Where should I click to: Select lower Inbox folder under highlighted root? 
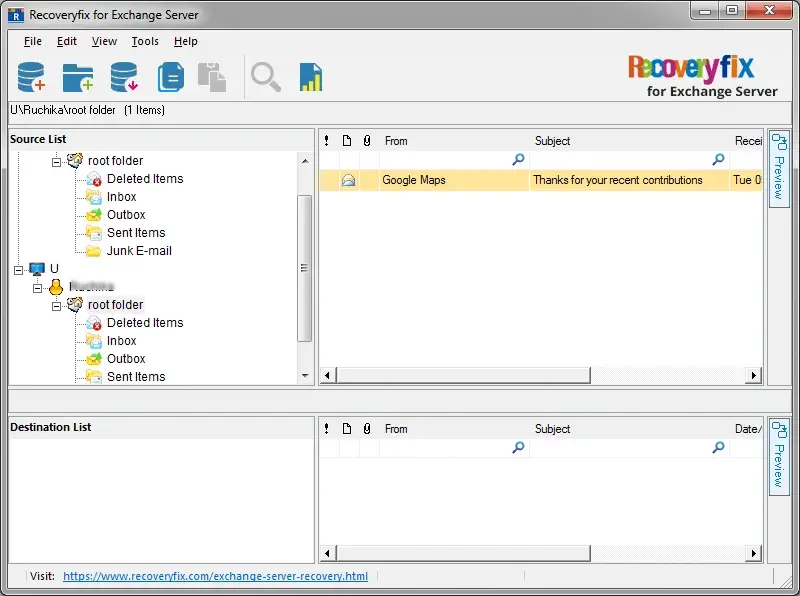click(121, 340)
